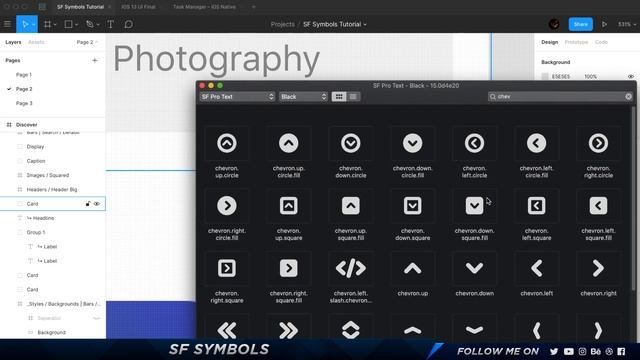This screenshot has width=640, height=360.
Task: Select the chevron.down.square.fill symbol
Action: tap(474, 206)
